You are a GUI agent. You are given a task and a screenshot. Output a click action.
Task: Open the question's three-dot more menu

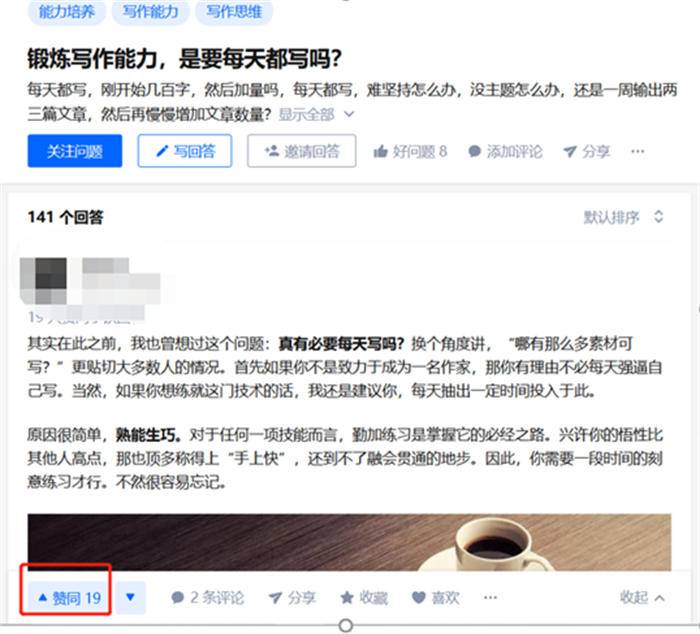pyautogui.click(x=638, y=151)
